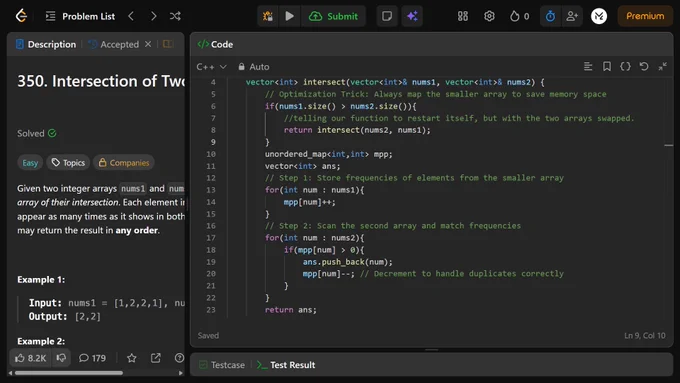Click the help question mark icon
Viewport: 680px width, 383px height.
[x=179, y=358]
